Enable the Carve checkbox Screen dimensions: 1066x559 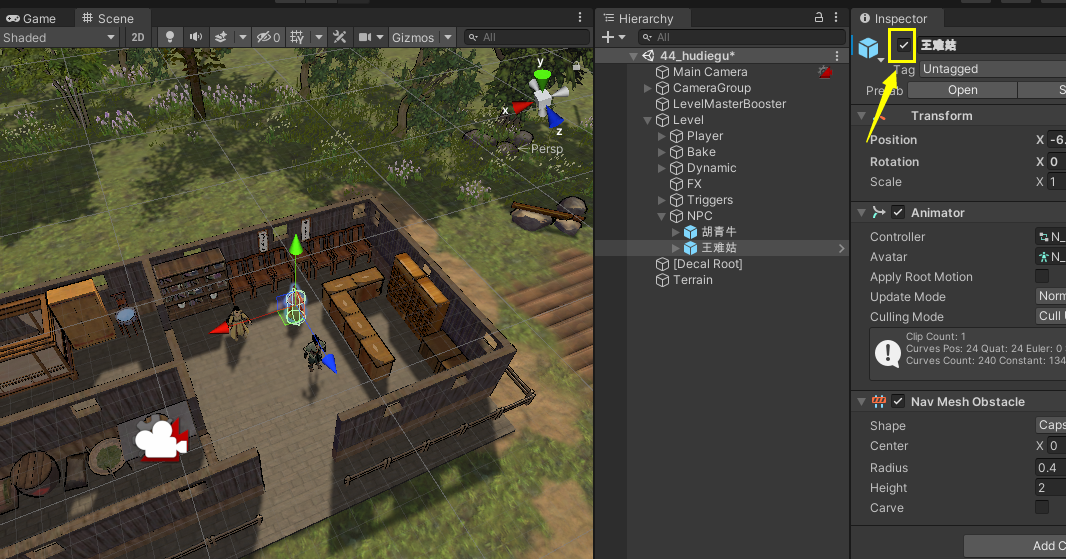[1042, 507]
